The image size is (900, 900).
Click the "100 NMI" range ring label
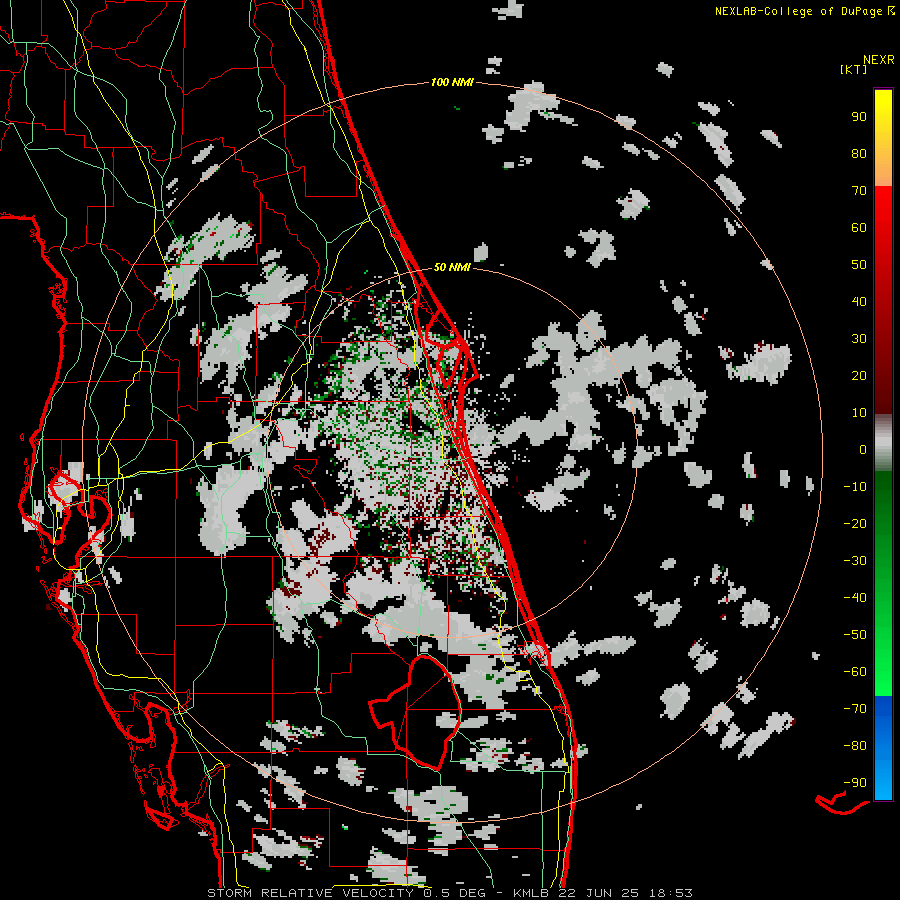[x=452, y=82]
